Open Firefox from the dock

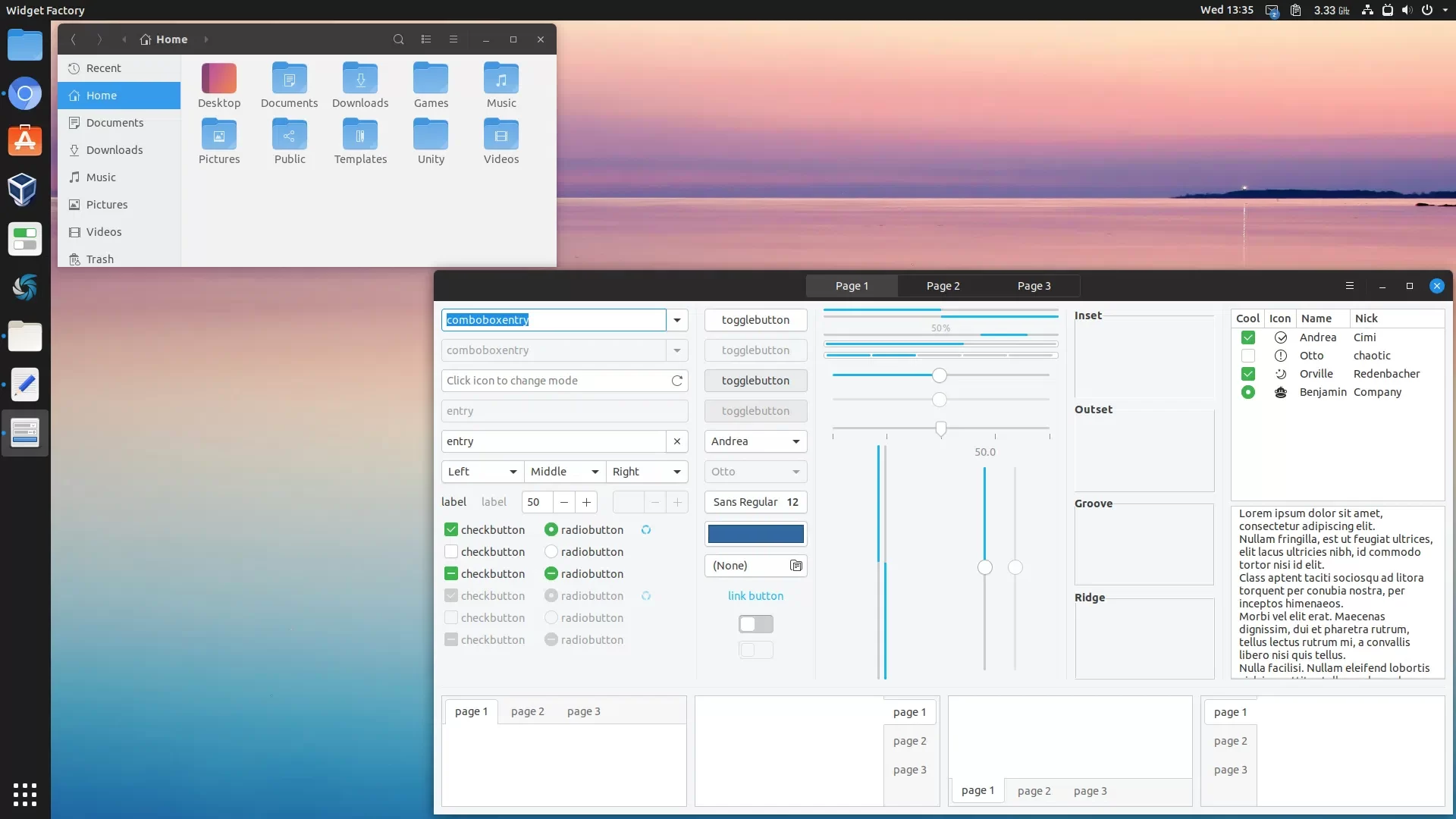click(25, 93)
